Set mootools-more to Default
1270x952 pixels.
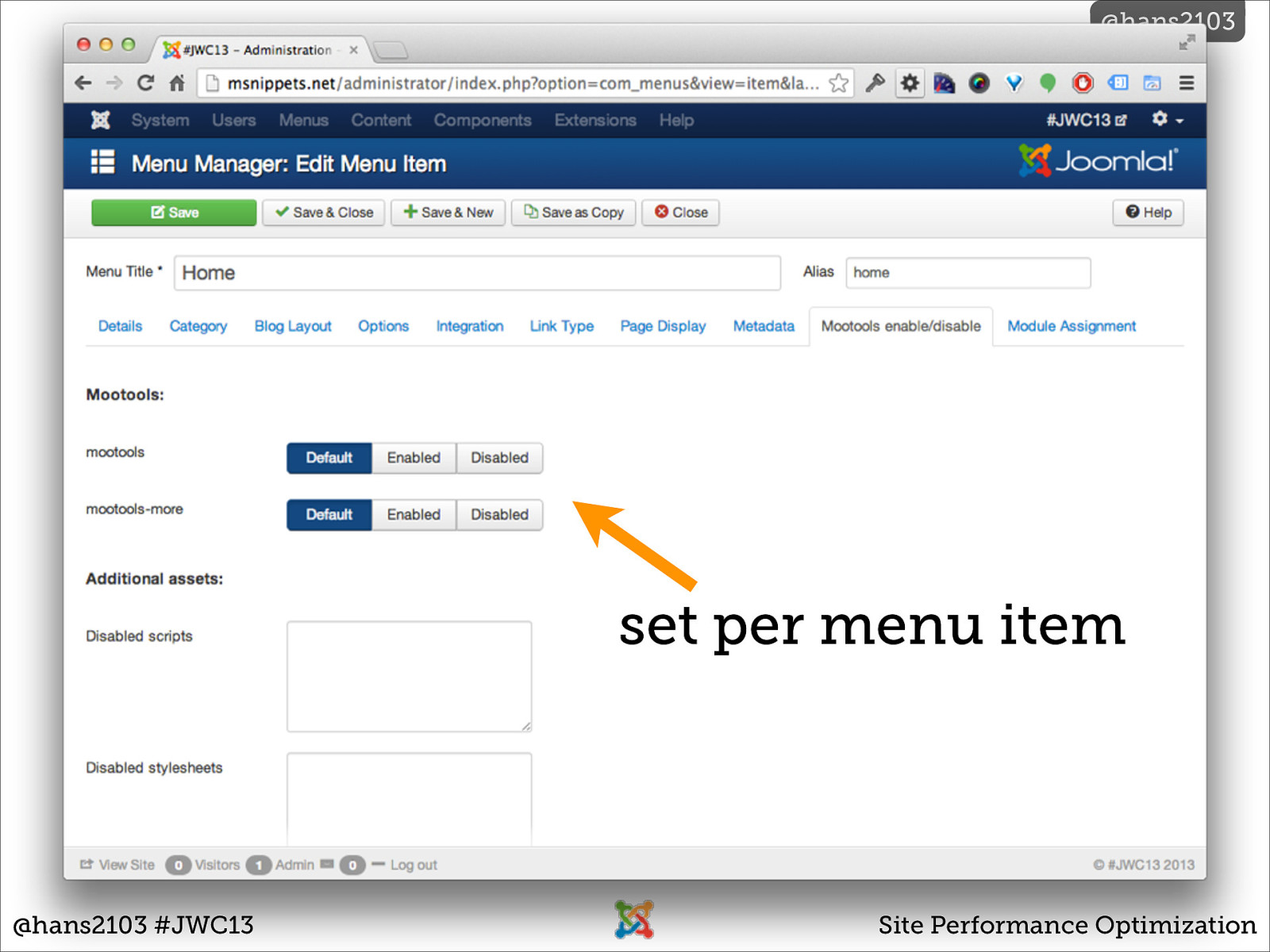(329, 515)
